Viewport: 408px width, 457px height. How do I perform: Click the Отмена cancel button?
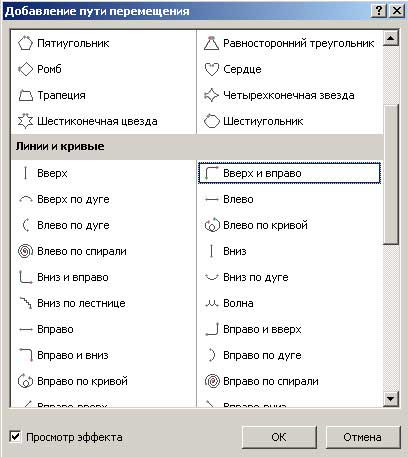click(x=363, y=437)
